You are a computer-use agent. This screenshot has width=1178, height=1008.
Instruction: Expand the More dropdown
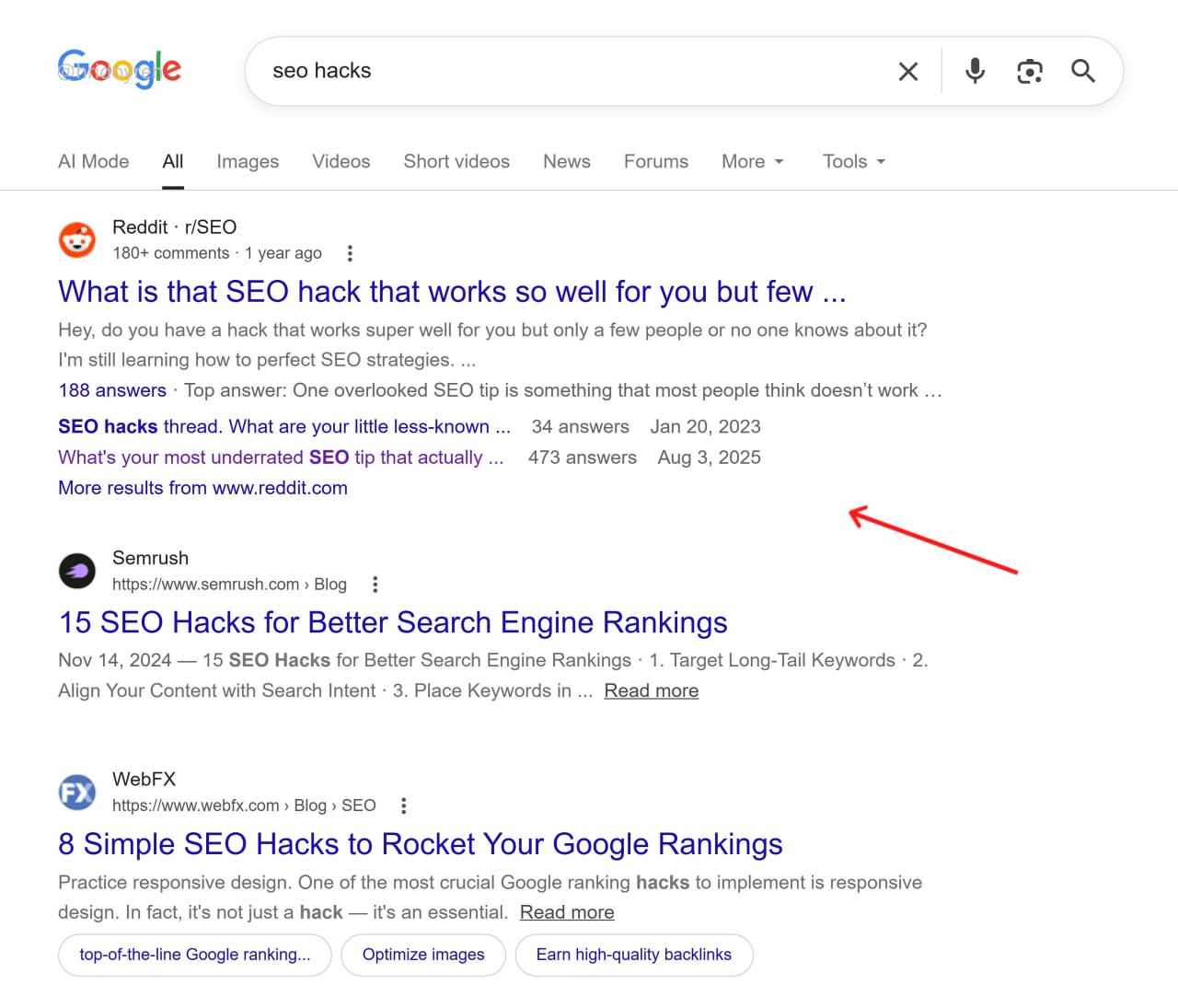click(753, 161)
